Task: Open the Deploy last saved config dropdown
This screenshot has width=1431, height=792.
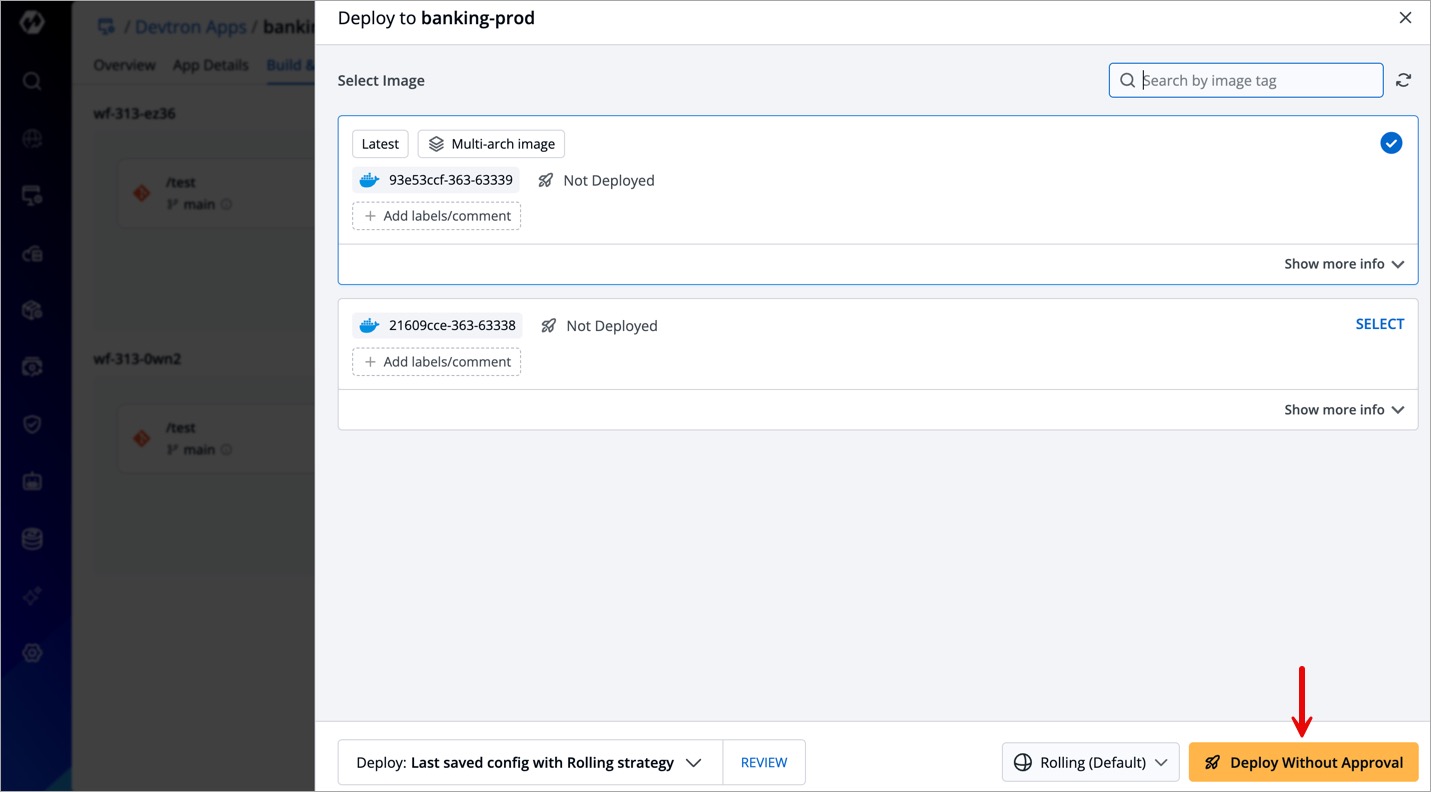Action: tap(529, 762)
